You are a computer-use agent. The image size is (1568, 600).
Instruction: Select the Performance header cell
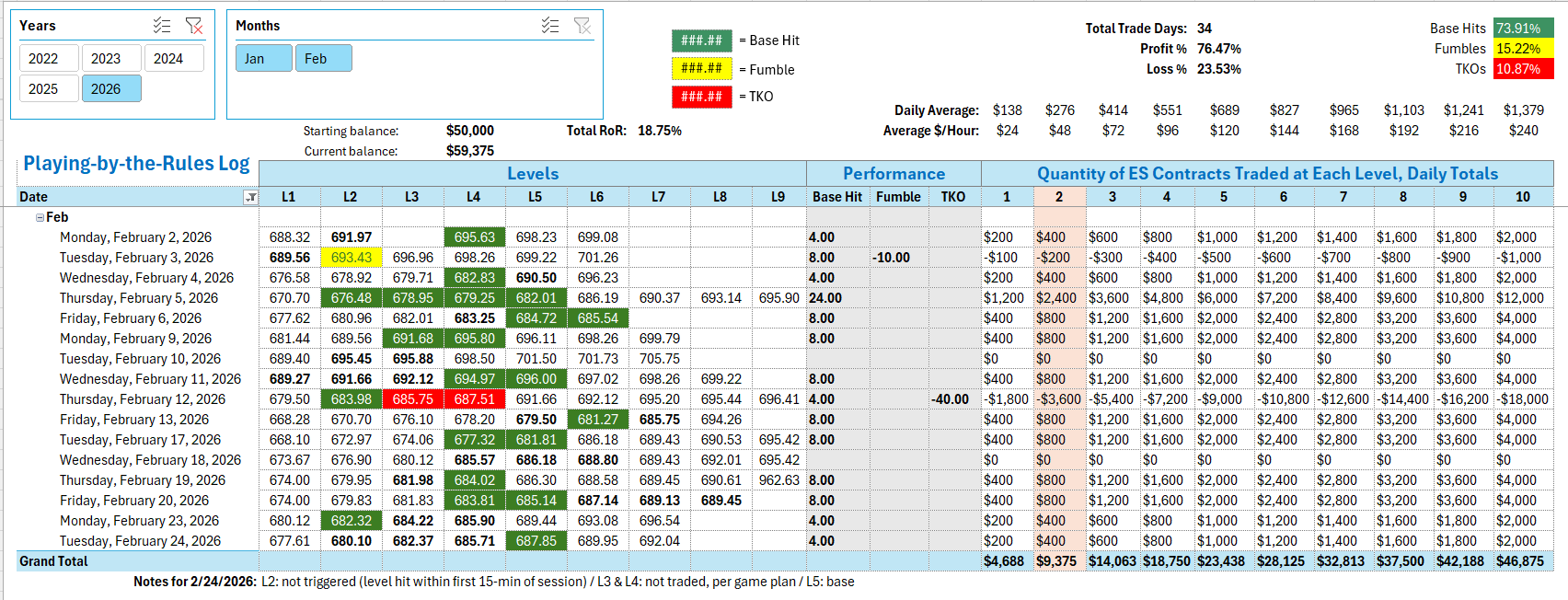(894, 173)
